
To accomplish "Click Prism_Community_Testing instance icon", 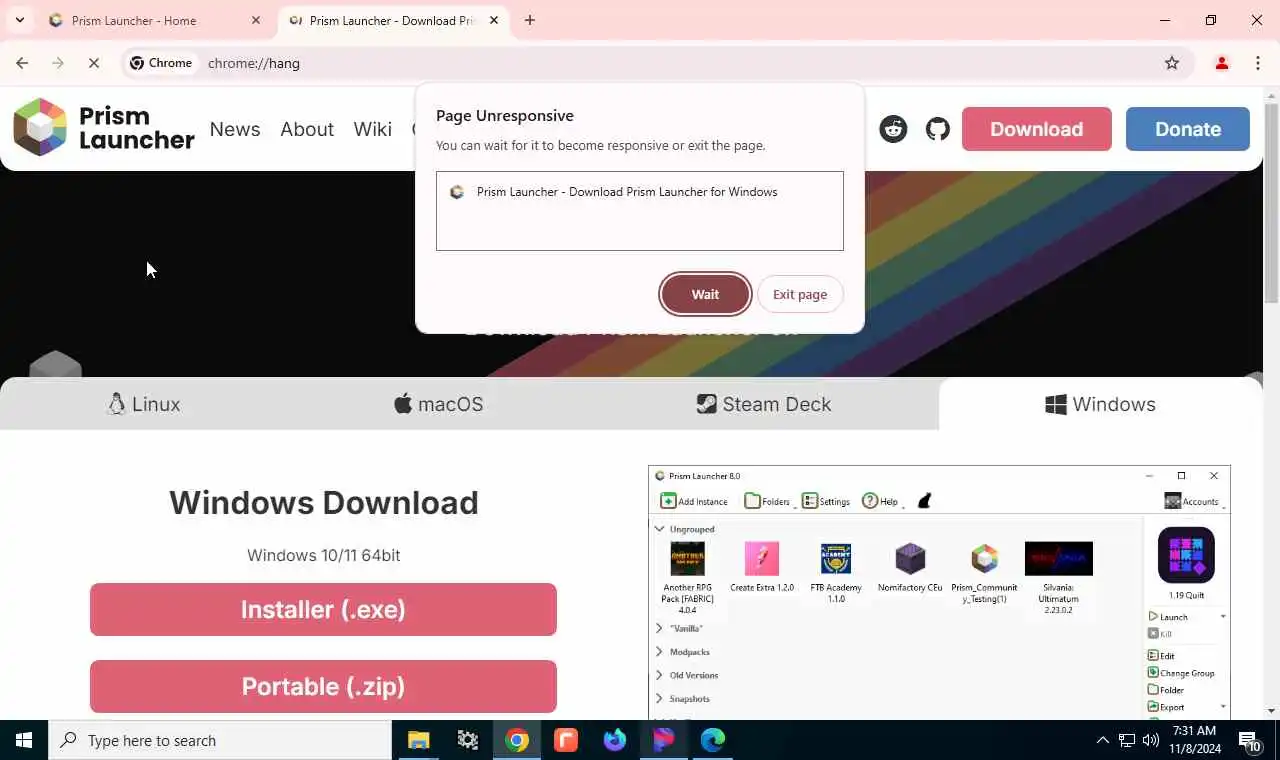I will 985,559.
